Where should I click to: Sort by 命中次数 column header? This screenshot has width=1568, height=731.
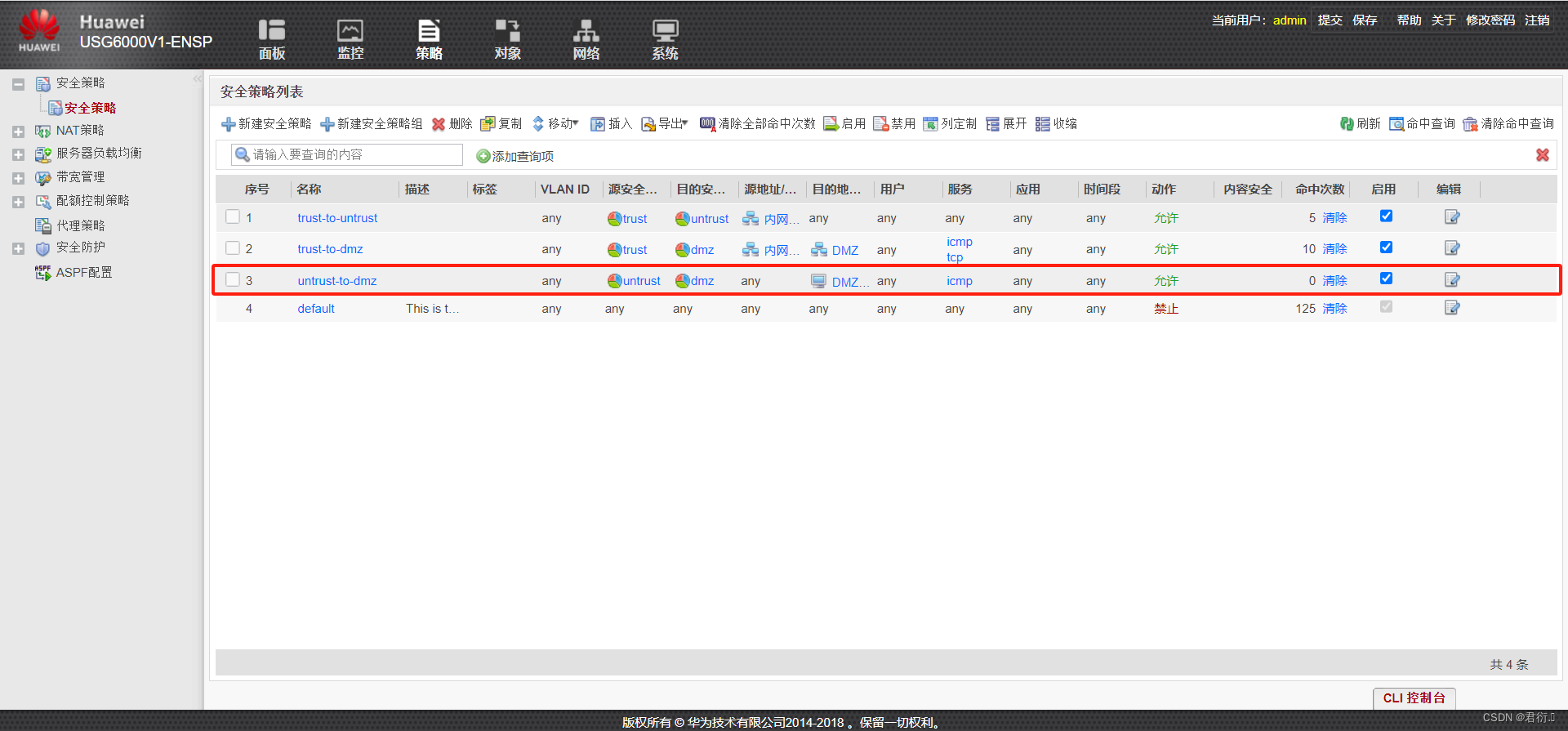tap(1319, 189)
